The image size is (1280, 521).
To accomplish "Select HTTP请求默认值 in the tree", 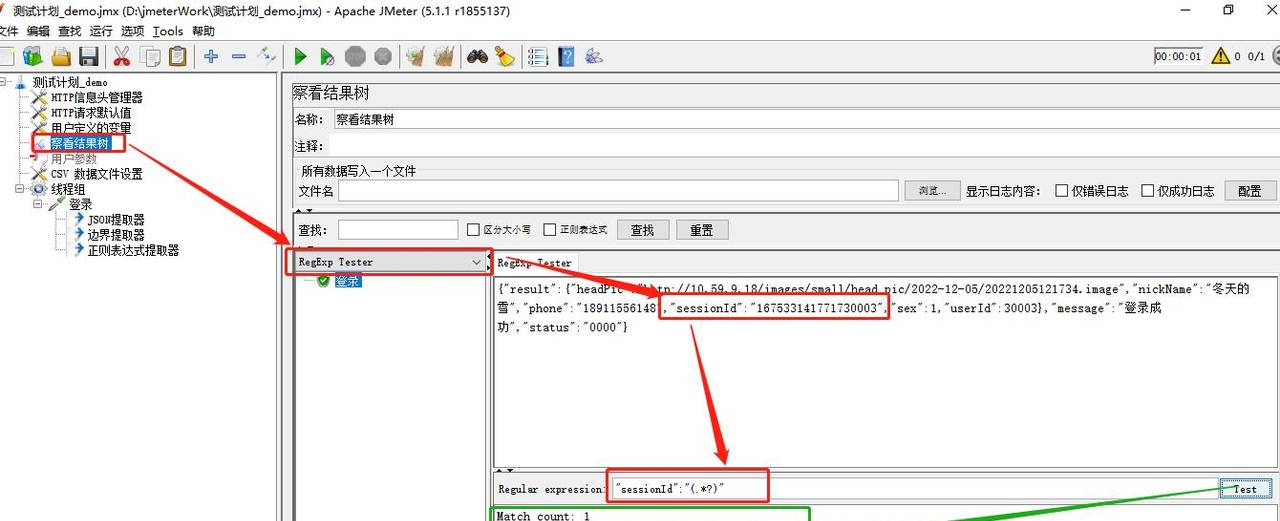I will [91, 113].
